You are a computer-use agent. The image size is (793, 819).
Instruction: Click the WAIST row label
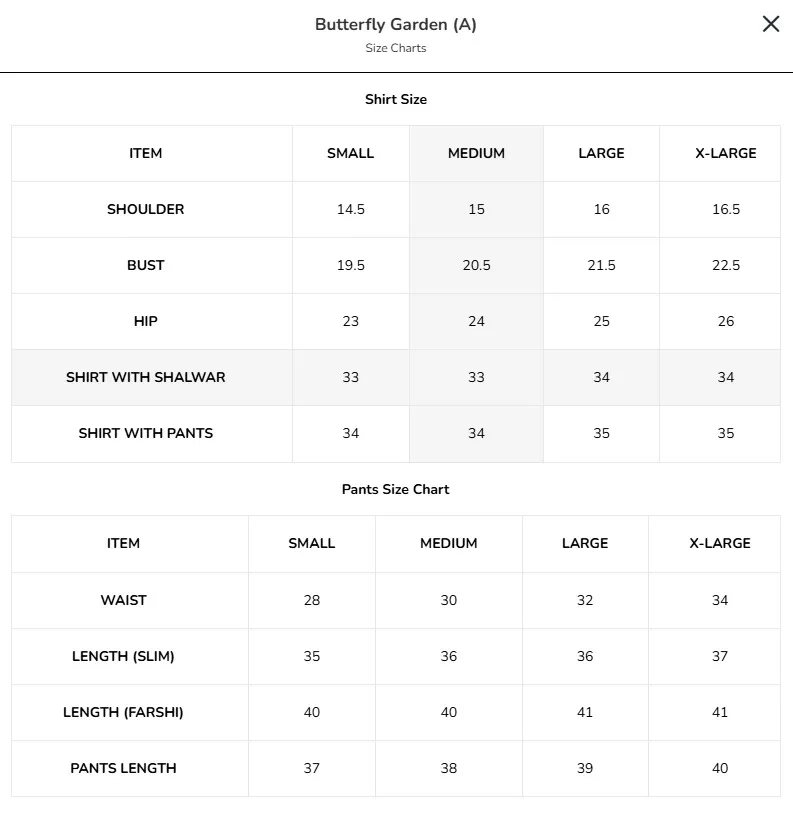pos(123,600)
